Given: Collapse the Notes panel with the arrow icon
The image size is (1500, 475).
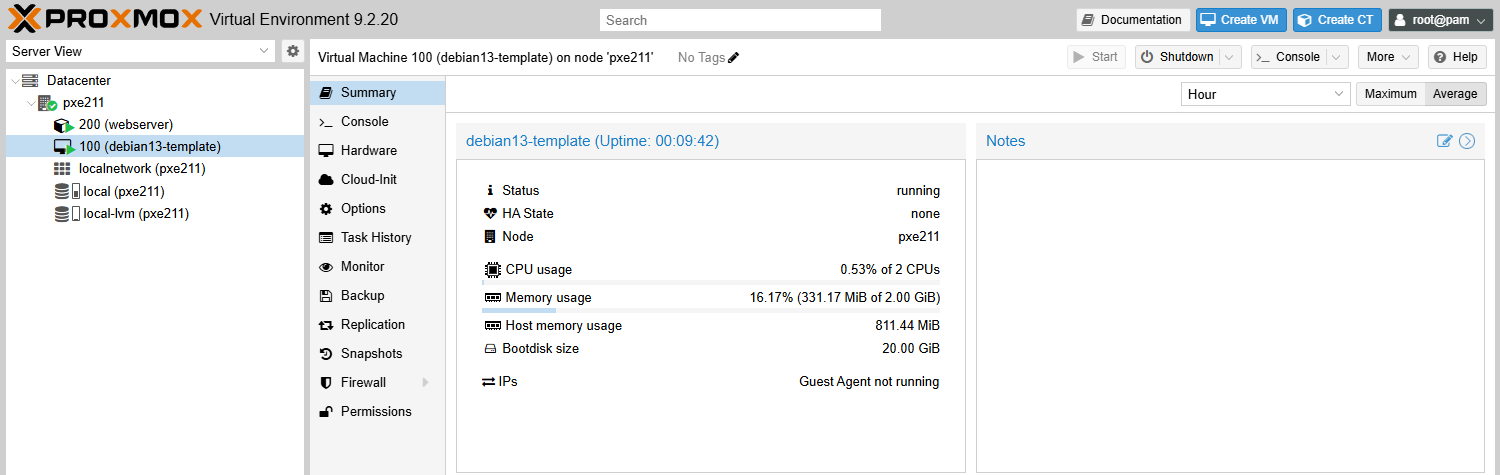Looking at the screenshot, I should tap(1467, 141).
